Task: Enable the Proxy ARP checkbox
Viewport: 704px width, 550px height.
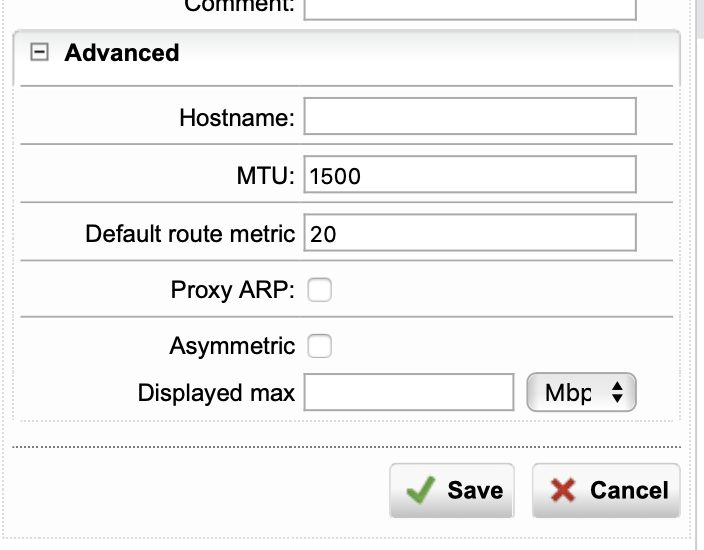Action: point(320,290)
